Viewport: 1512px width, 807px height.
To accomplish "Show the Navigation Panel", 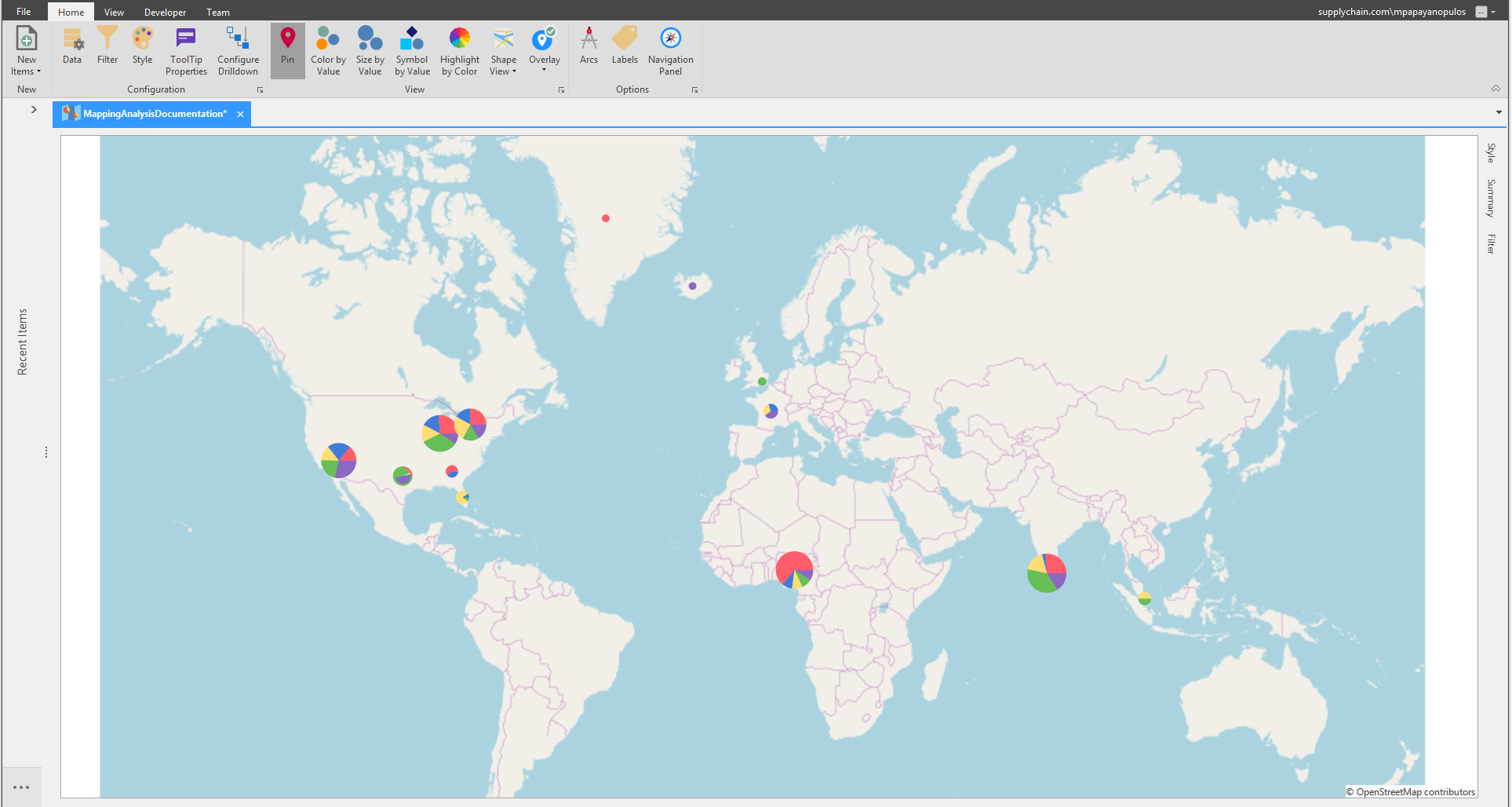I will (670, 51).
